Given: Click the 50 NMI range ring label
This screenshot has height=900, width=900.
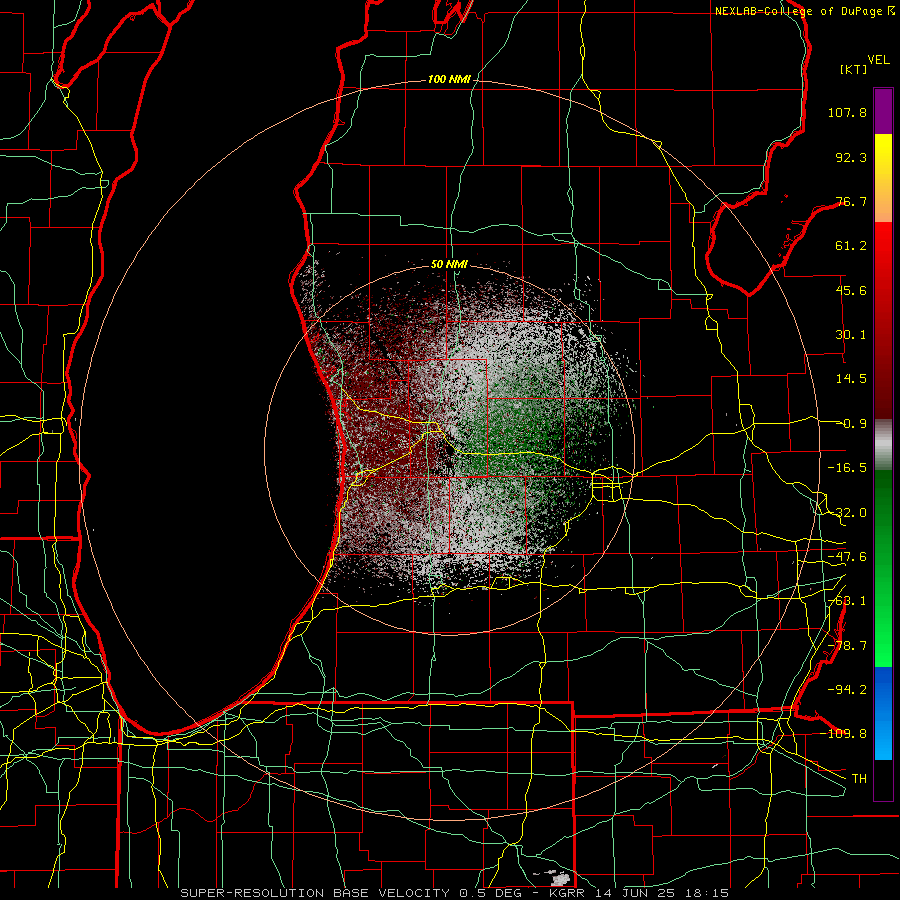Looking at the screenshot, I should [x=449, y=265].
